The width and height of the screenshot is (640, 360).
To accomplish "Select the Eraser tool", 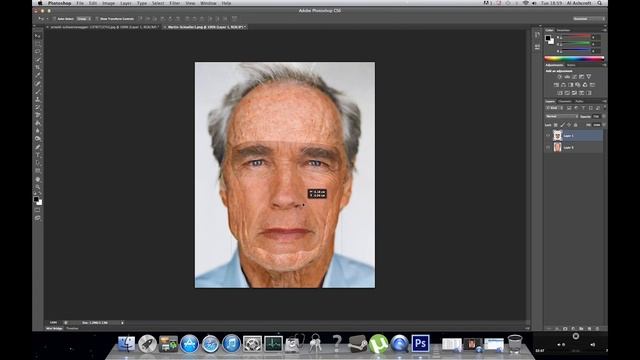I will click(x=38, y=115).
